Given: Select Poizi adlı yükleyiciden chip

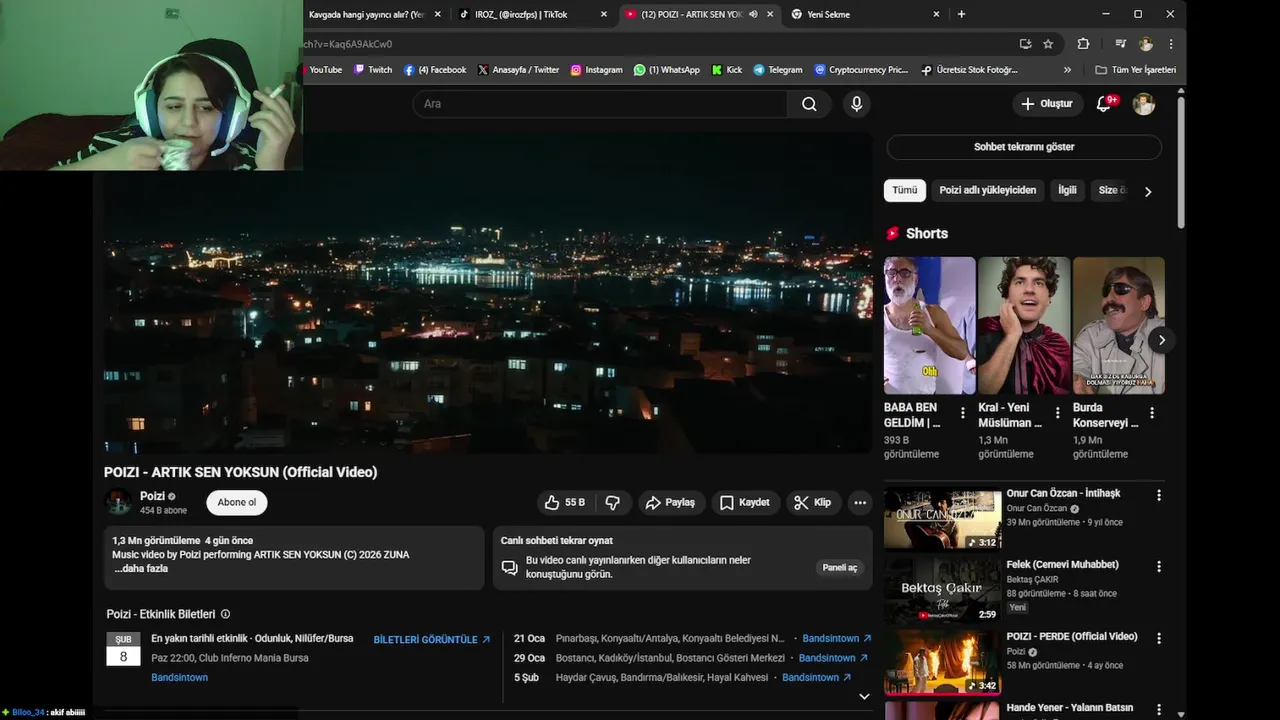Looking at the screenshot, I should (x=988, y=190).
